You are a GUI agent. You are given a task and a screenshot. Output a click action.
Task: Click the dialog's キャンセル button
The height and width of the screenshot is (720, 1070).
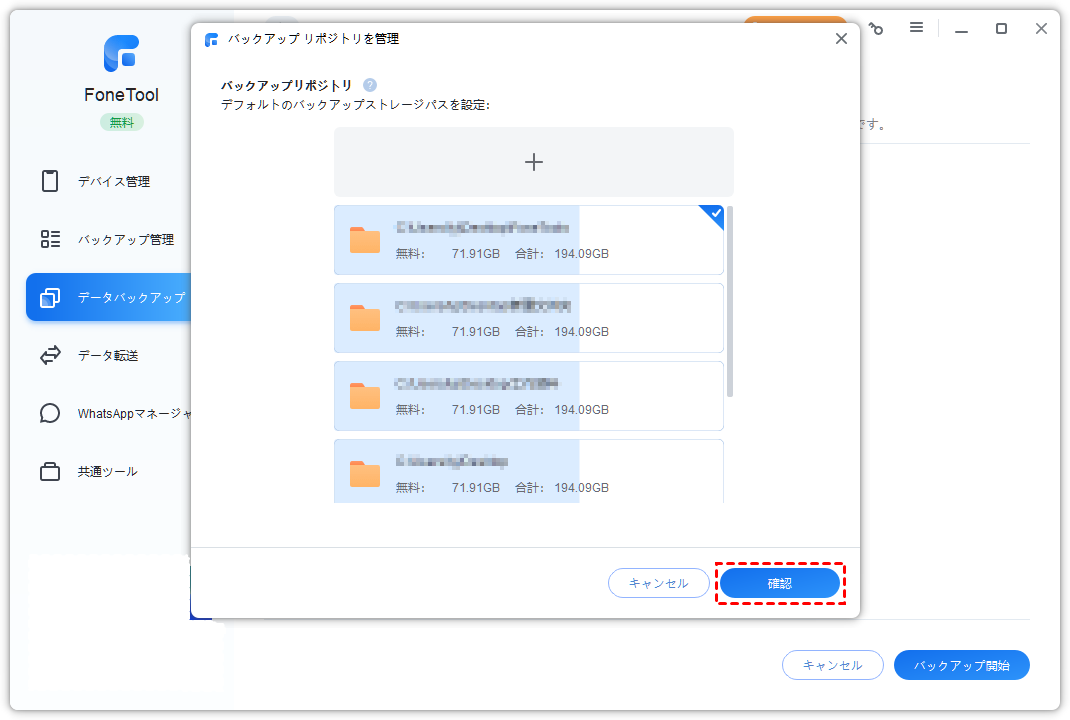[658, 583]
